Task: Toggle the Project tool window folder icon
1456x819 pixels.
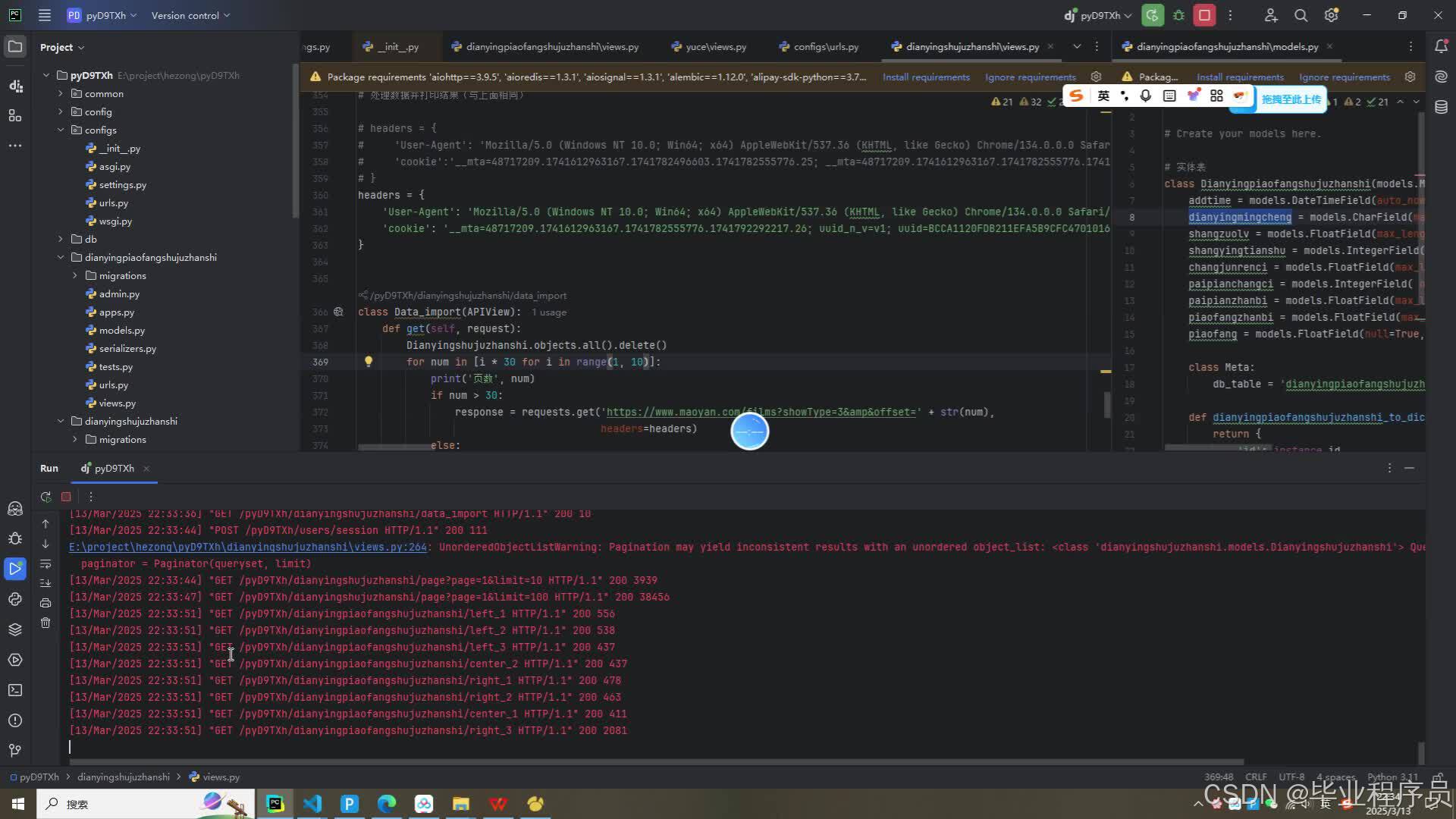Action: click(x=15, y=46)
